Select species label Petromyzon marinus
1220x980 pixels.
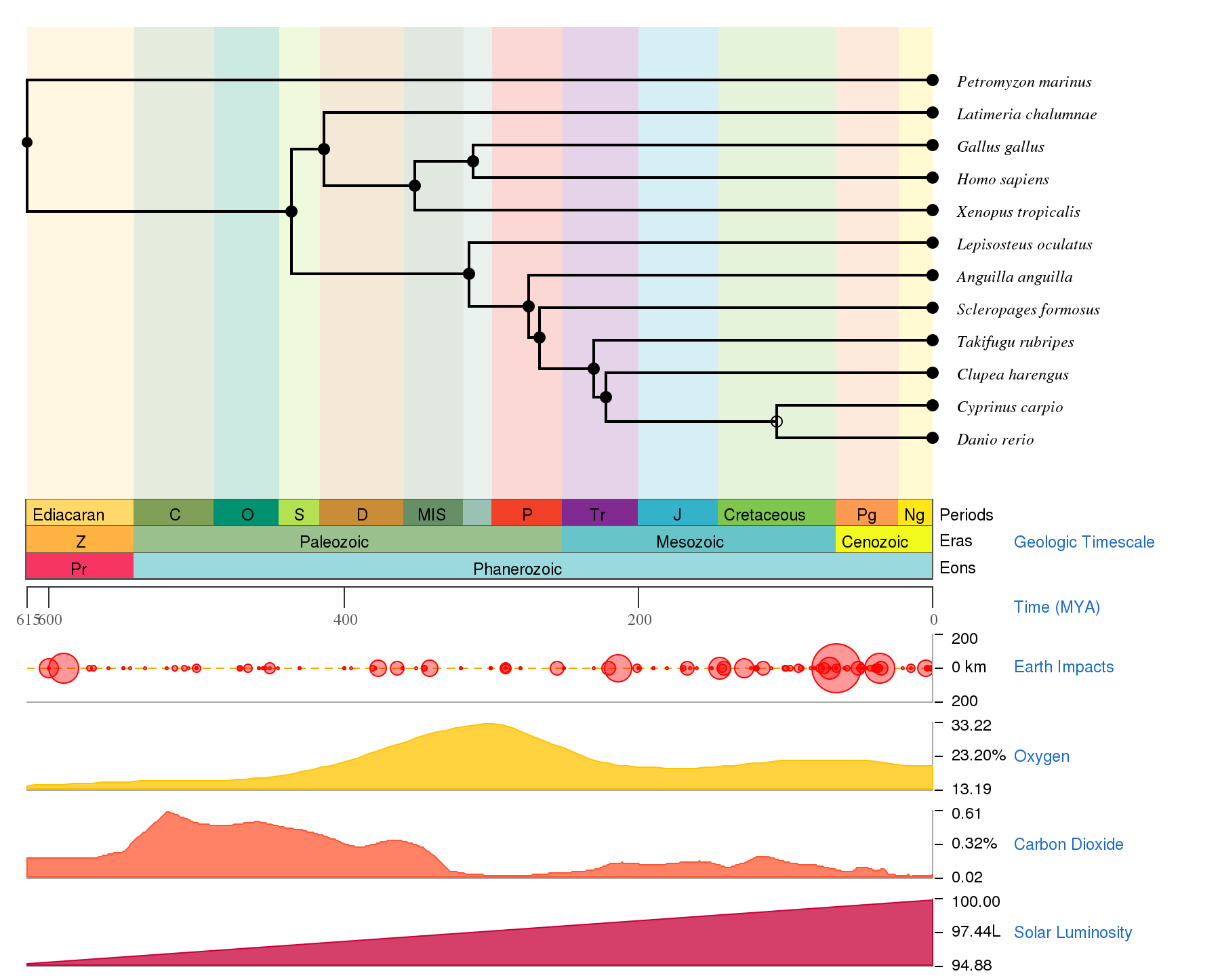[x=1024, y=82]
